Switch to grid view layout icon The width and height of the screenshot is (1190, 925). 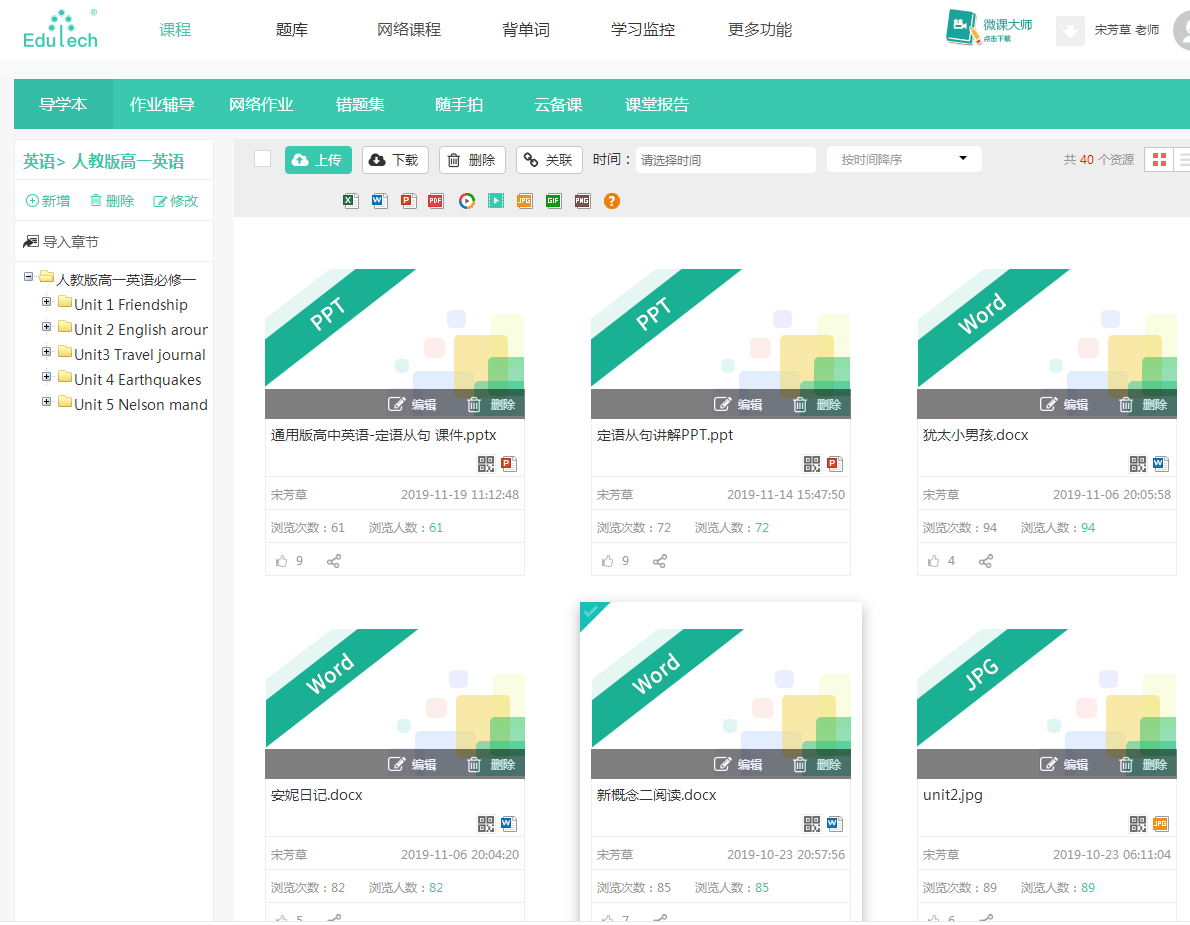1159,160
